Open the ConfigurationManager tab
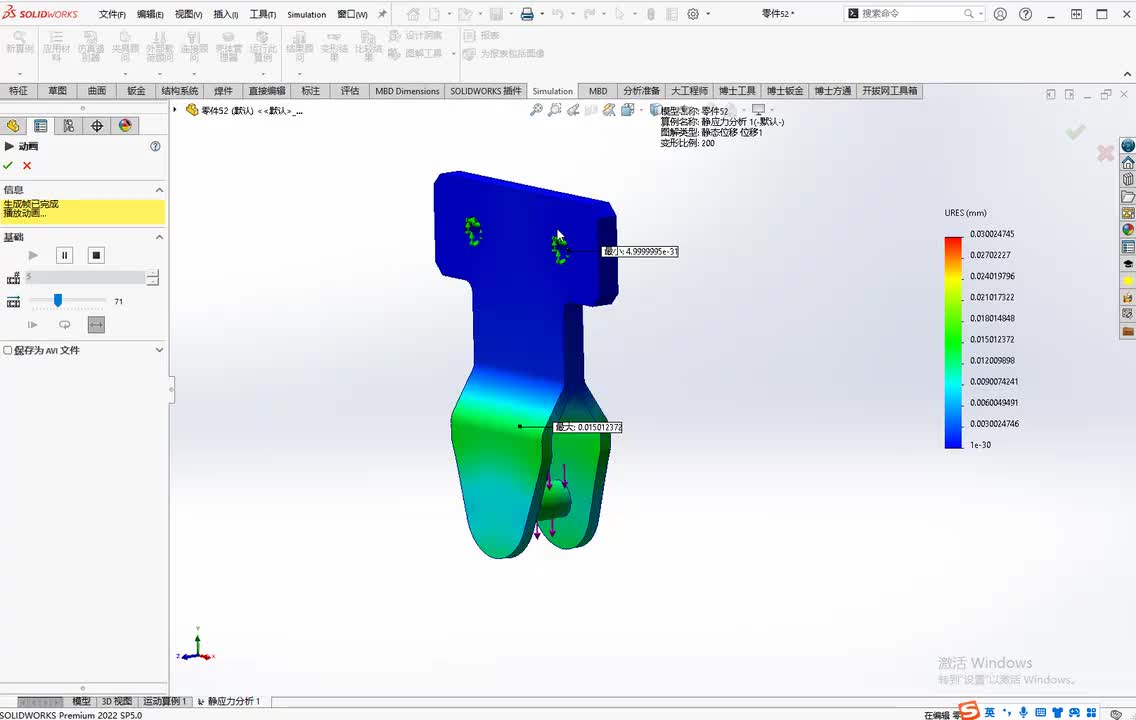Viewport: 1136px width, 720px height. pyautogui.click(x=68, y=126)
